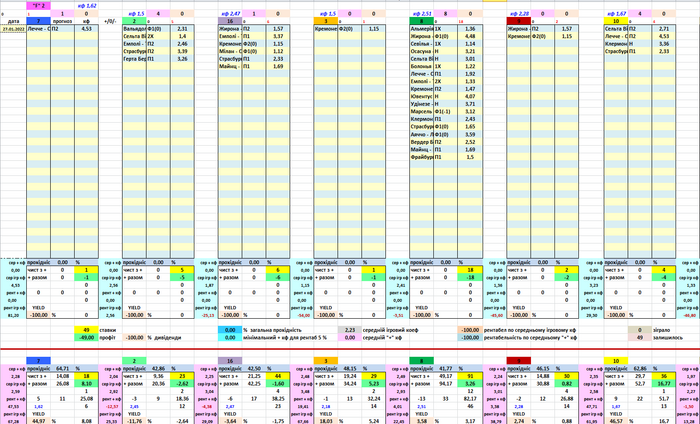This screenshot has width=700, height=424.
Task: Select the green 8,10 cell
Action: point(87,383)
